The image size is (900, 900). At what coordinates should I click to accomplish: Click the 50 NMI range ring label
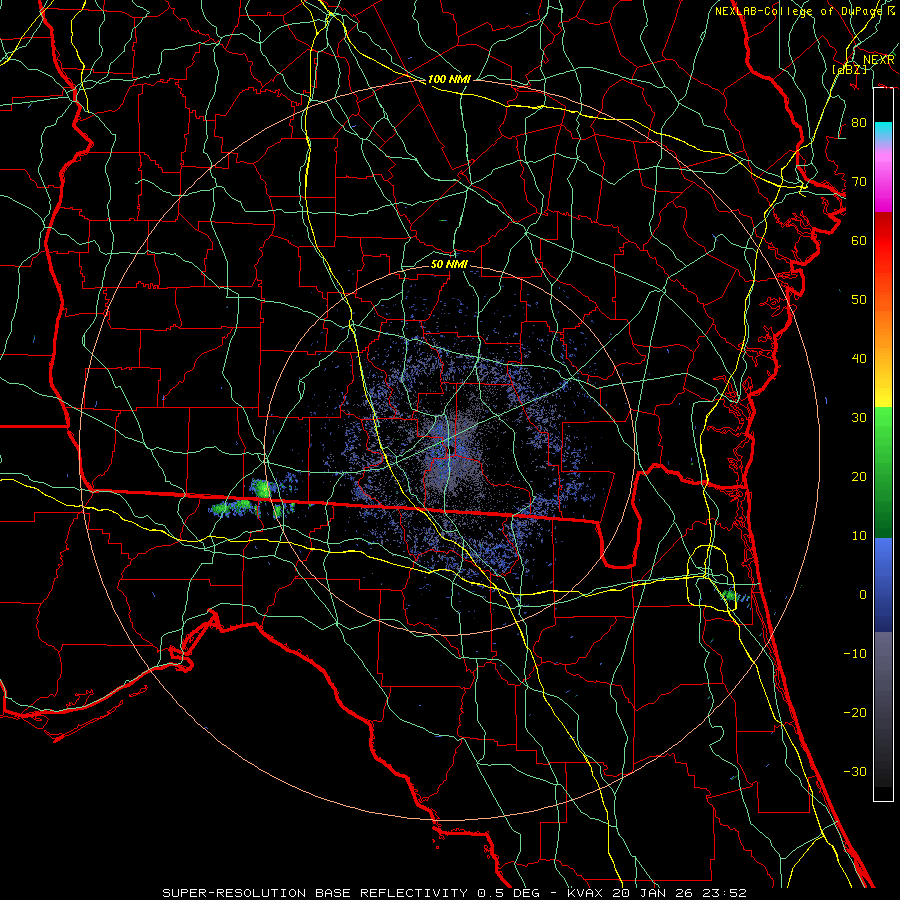point(449,264)
